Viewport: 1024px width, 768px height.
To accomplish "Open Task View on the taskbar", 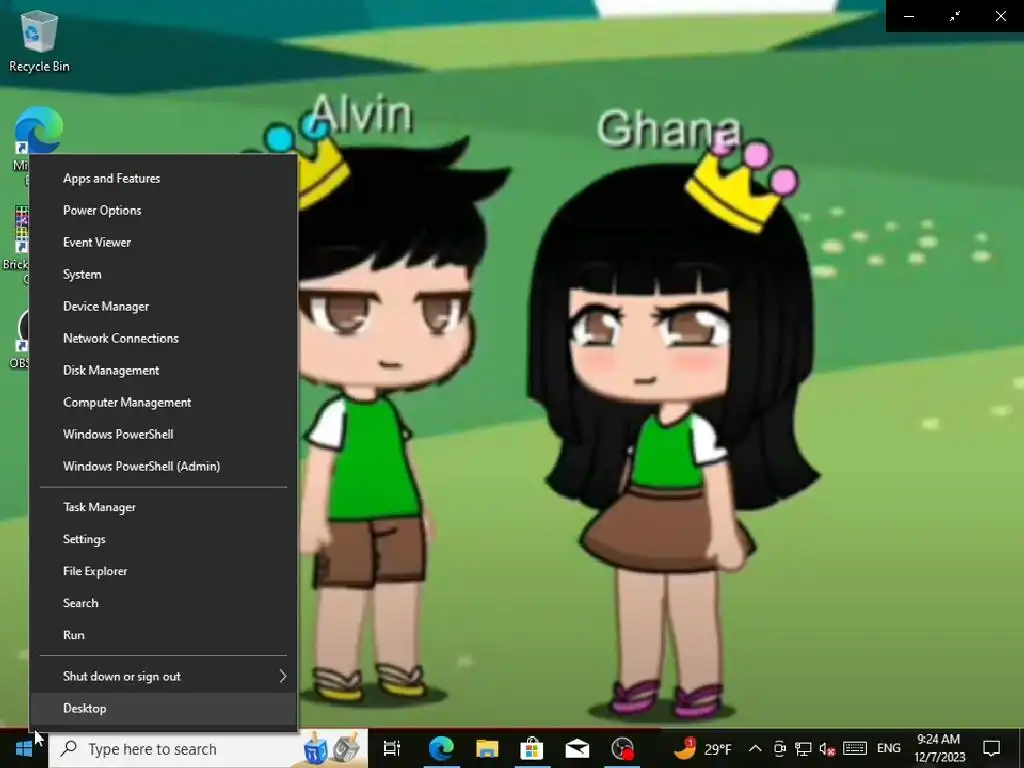I will pos(391,748).
